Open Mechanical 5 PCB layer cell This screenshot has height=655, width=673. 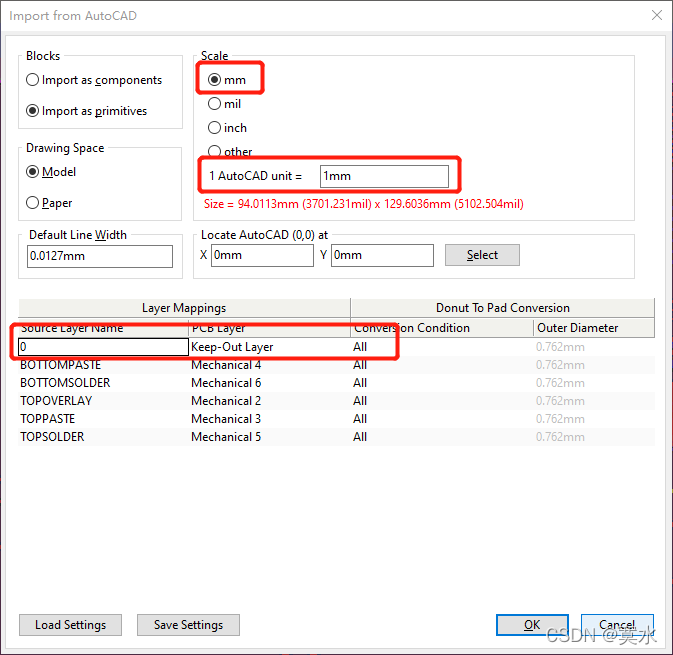(x=269, y=437)
